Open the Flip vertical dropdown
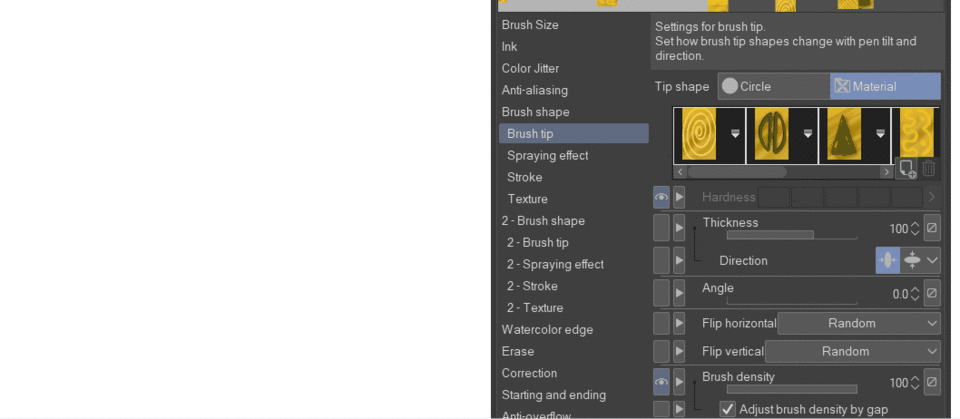 (852, 351)
